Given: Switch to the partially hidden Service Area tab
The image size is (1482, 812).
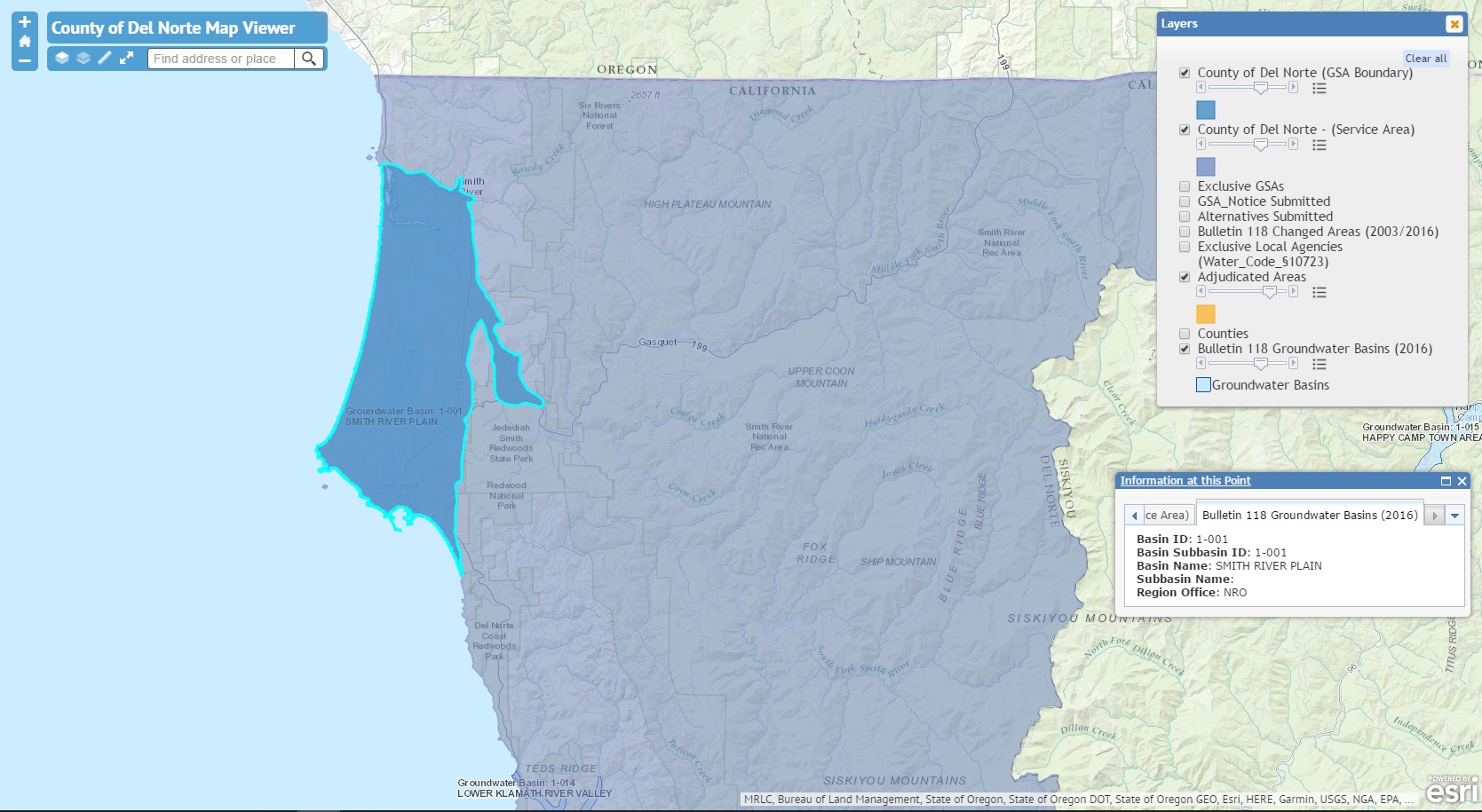Looking at the screenshot, I should click(1166, 516).
